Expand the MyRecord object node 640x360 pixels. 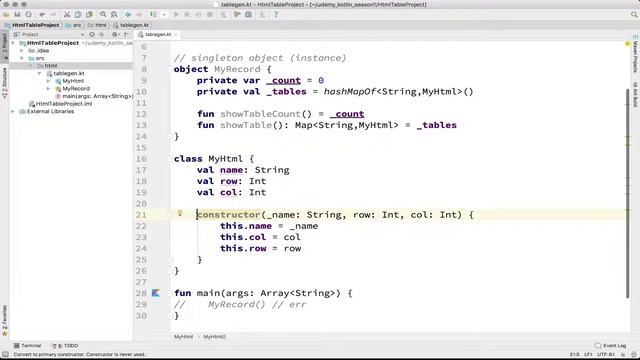(x=48, y=89)
